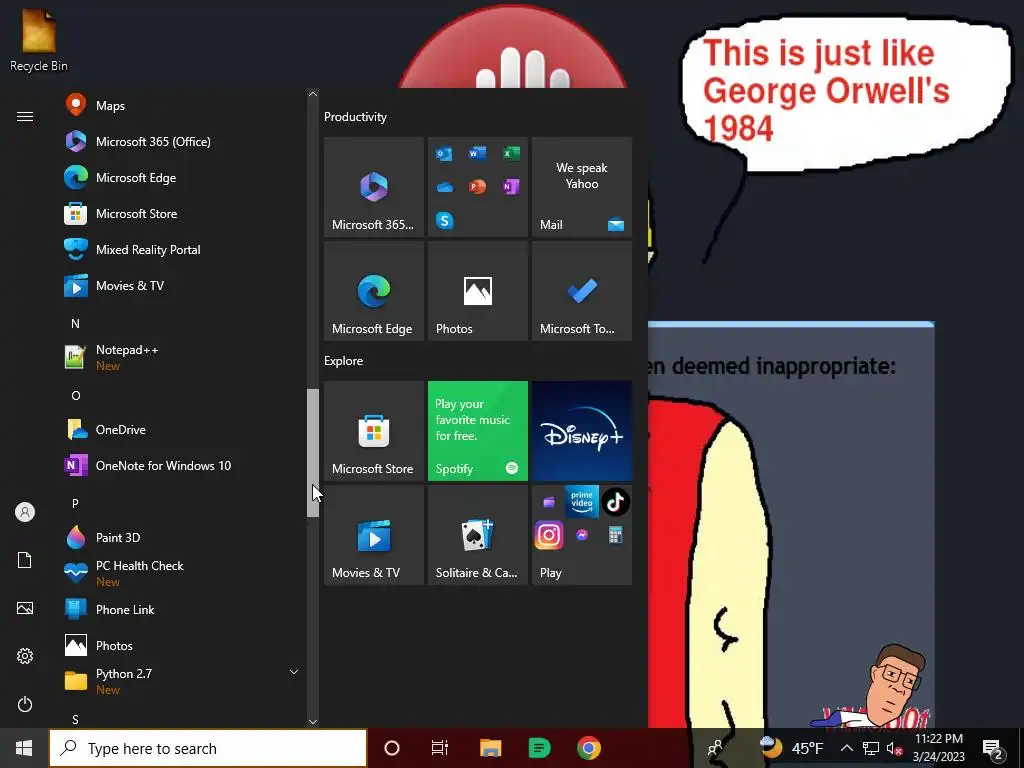Screen dimensions: 1024x768
Task: Open the Office apps folder tile
Action: coord(477,187)
